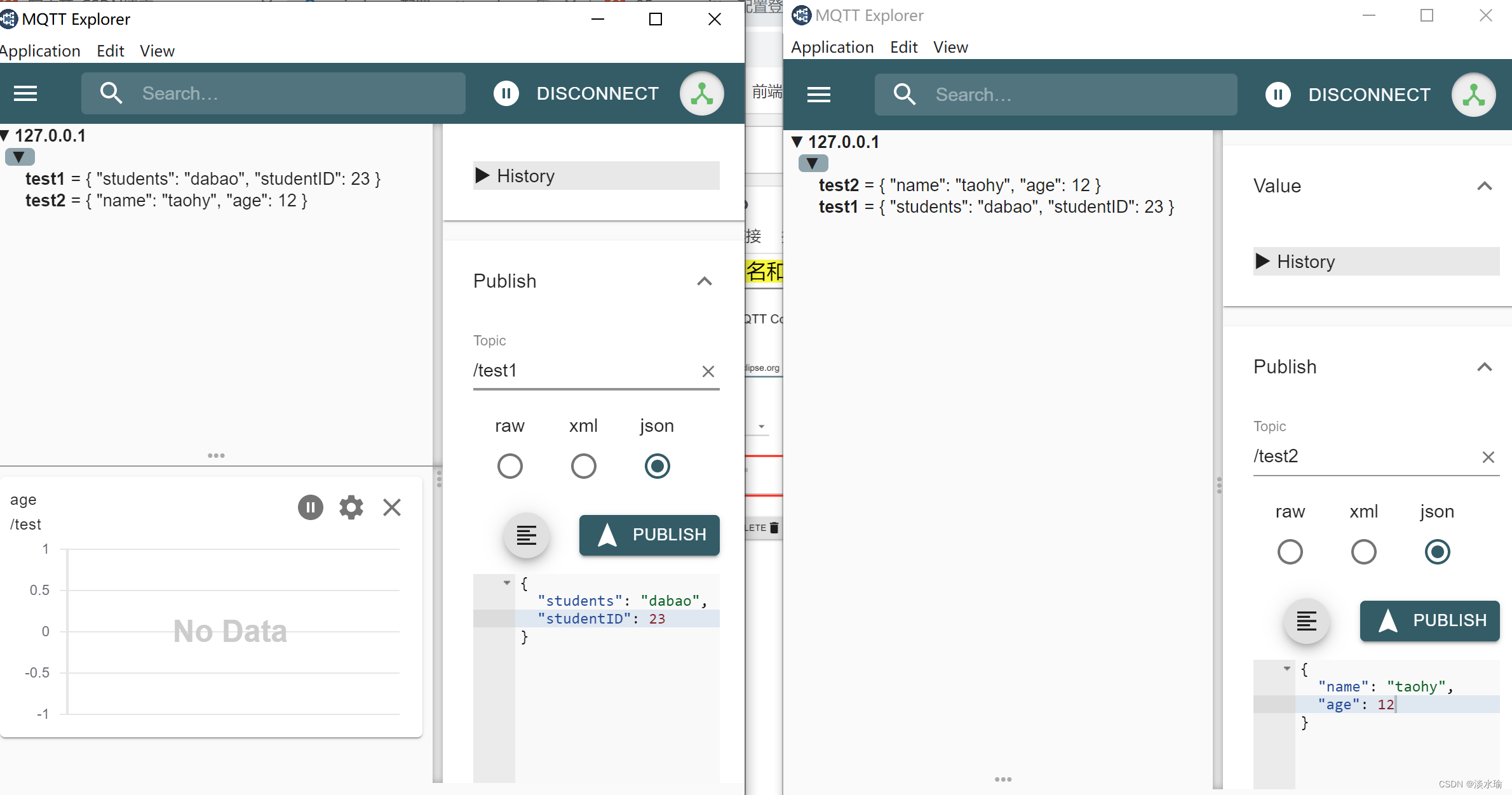This screenshot has height=795, width=1512.
Task: Format JSON payload in right window
Action: click(x=1307, y=621)
